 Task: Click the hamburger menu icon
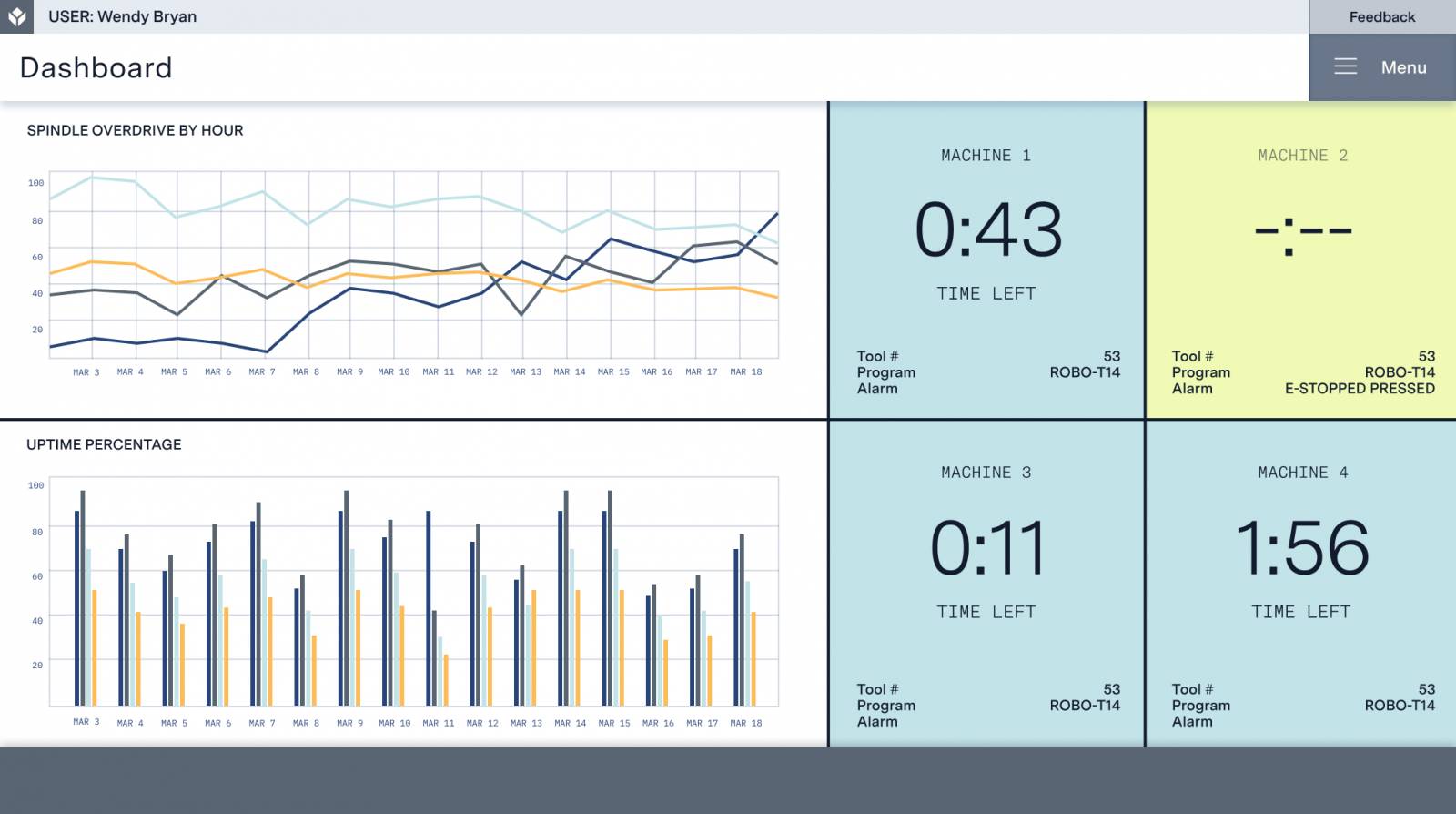[1345, 67]
